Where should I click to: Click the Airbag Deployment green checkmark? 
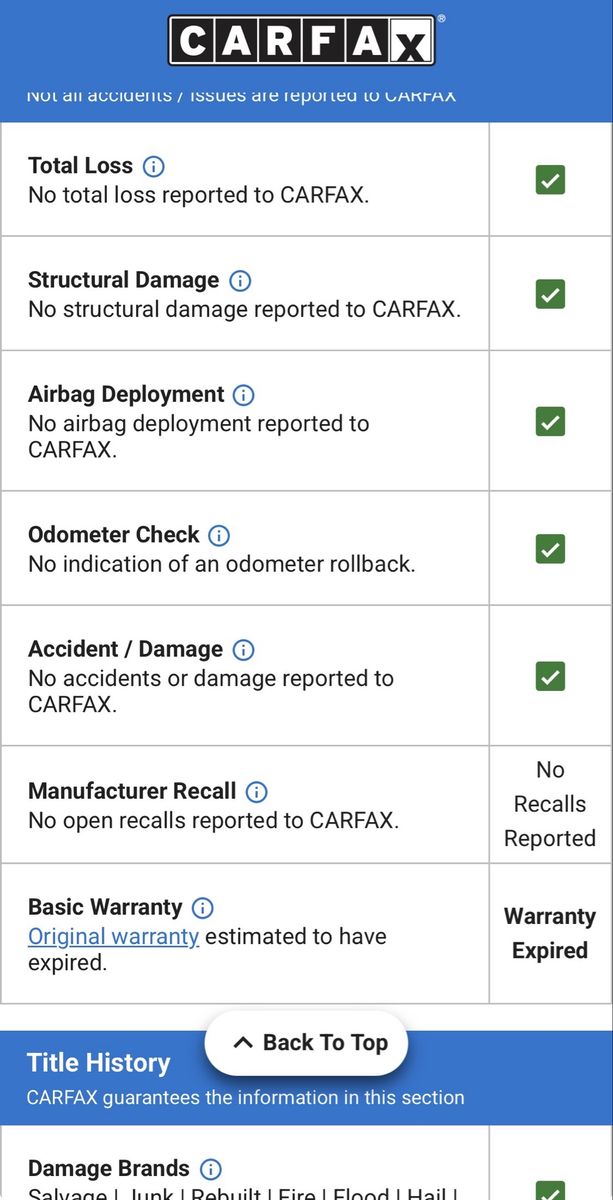pyautogui.click(x=550, y=421)
